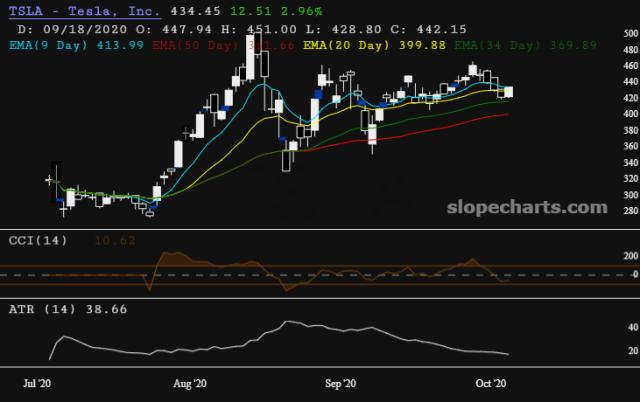Click the 420 price axis label

(631, 98)
